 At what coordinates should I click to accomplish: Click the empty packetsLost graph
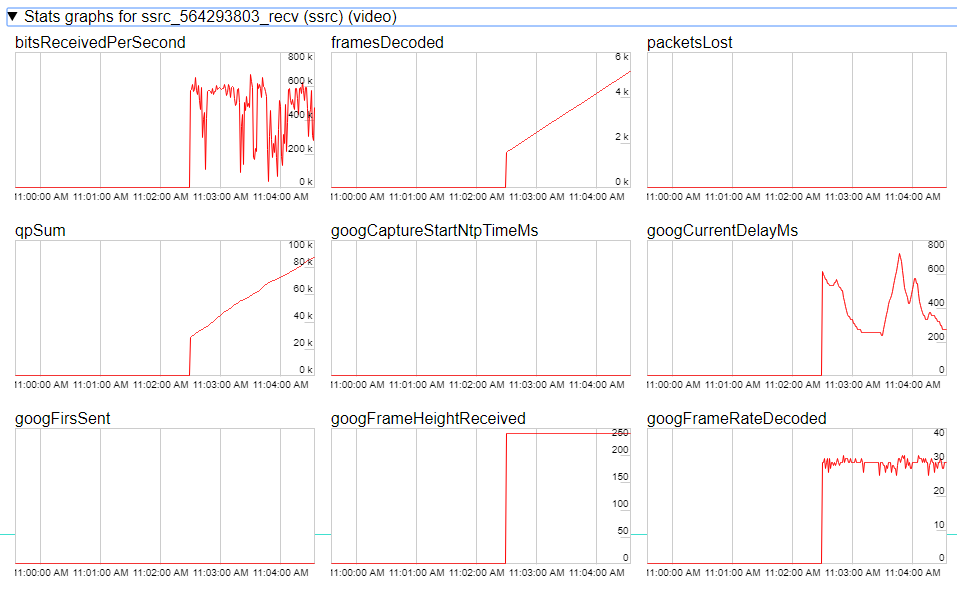(x=796, y=120)
